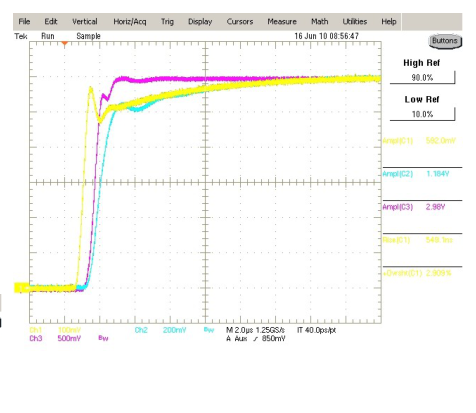Open the Utilities menu

coord(355,22)
